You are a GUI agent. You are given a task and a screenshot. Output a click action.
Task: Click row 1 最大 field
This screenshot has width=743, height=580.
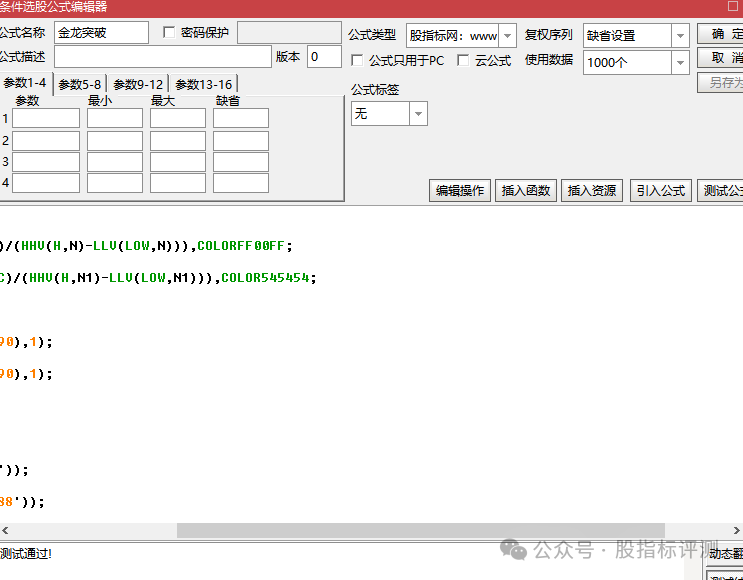[x=178, y=118]
